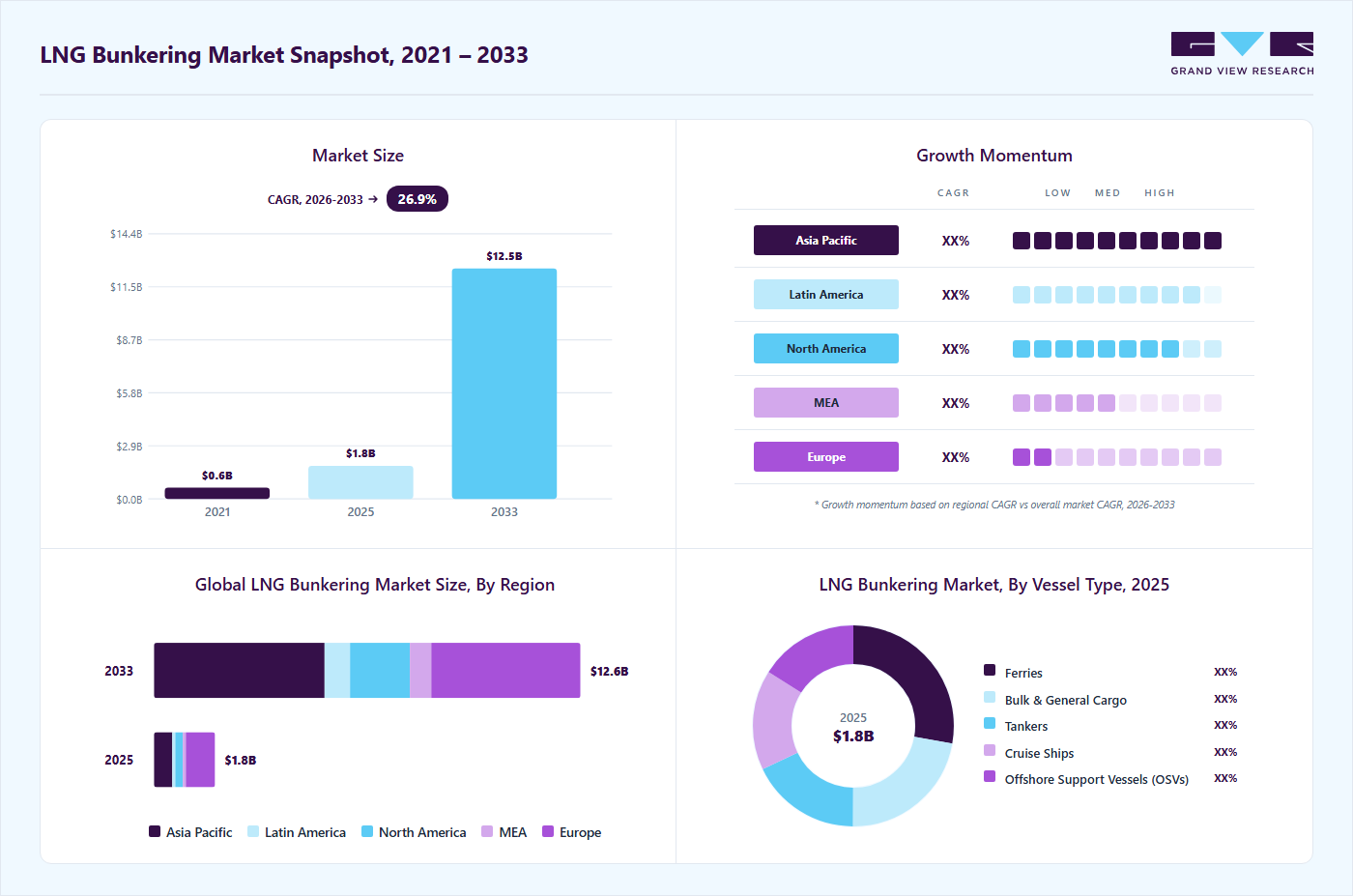Click the Europe segment of 2025 stacked bar
Viewport: 1353px width, 896px height.
click(200, 760)
